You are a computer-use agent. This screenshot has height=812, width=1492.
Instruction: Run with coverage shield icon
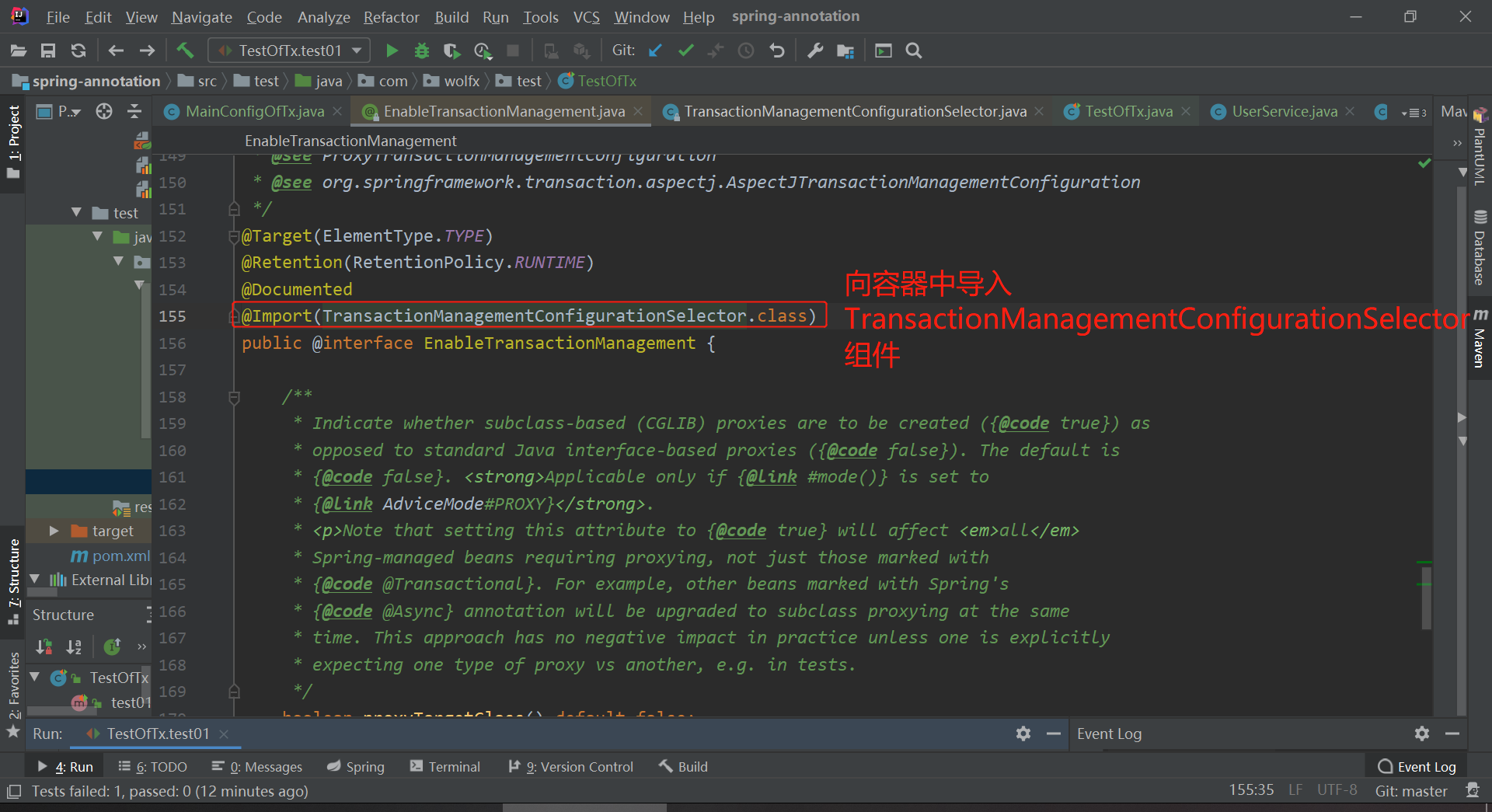coord(451,51)
